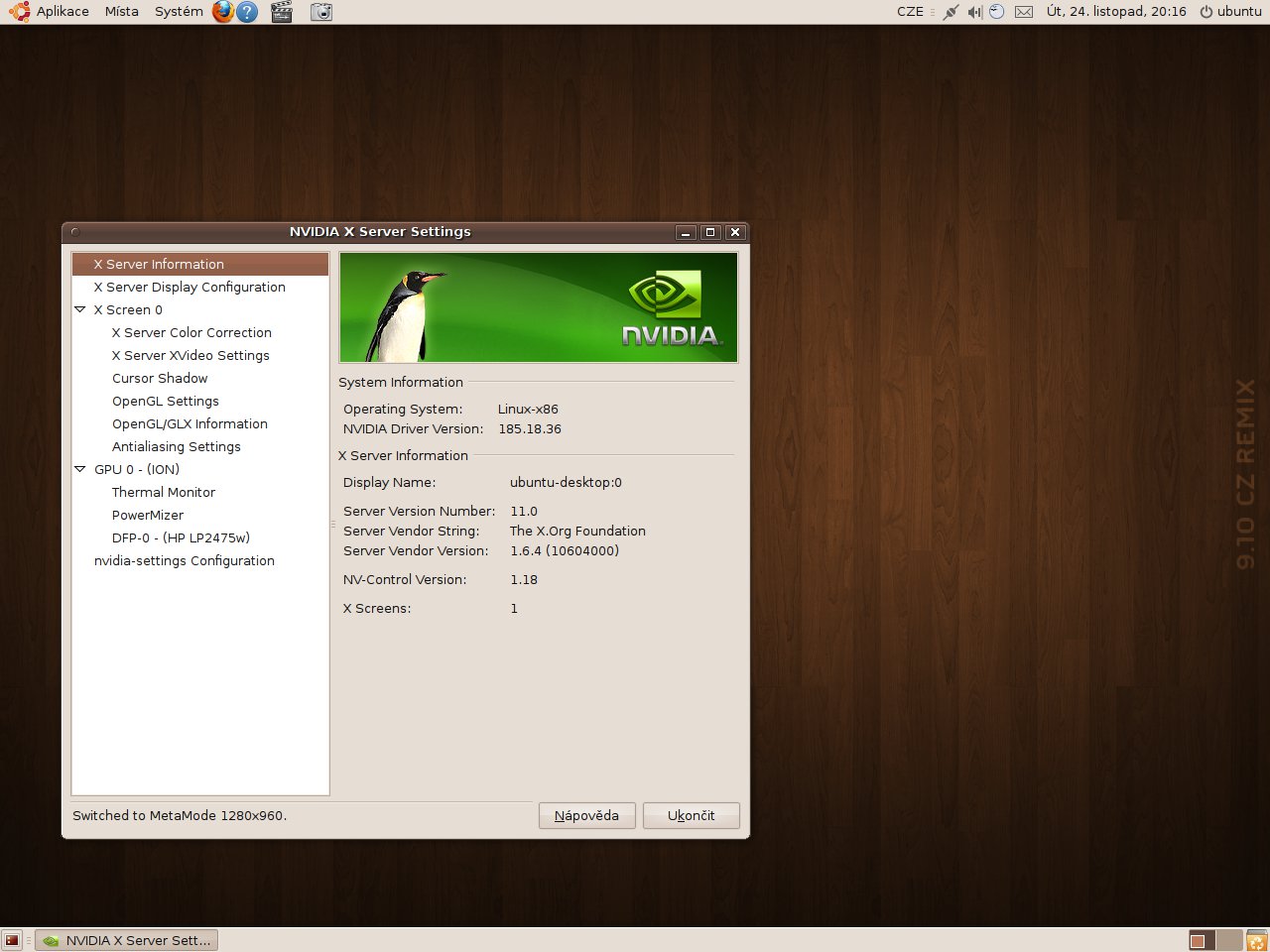
Task: Select PowerMizer in the tree
Action: [x=148, y=515]
